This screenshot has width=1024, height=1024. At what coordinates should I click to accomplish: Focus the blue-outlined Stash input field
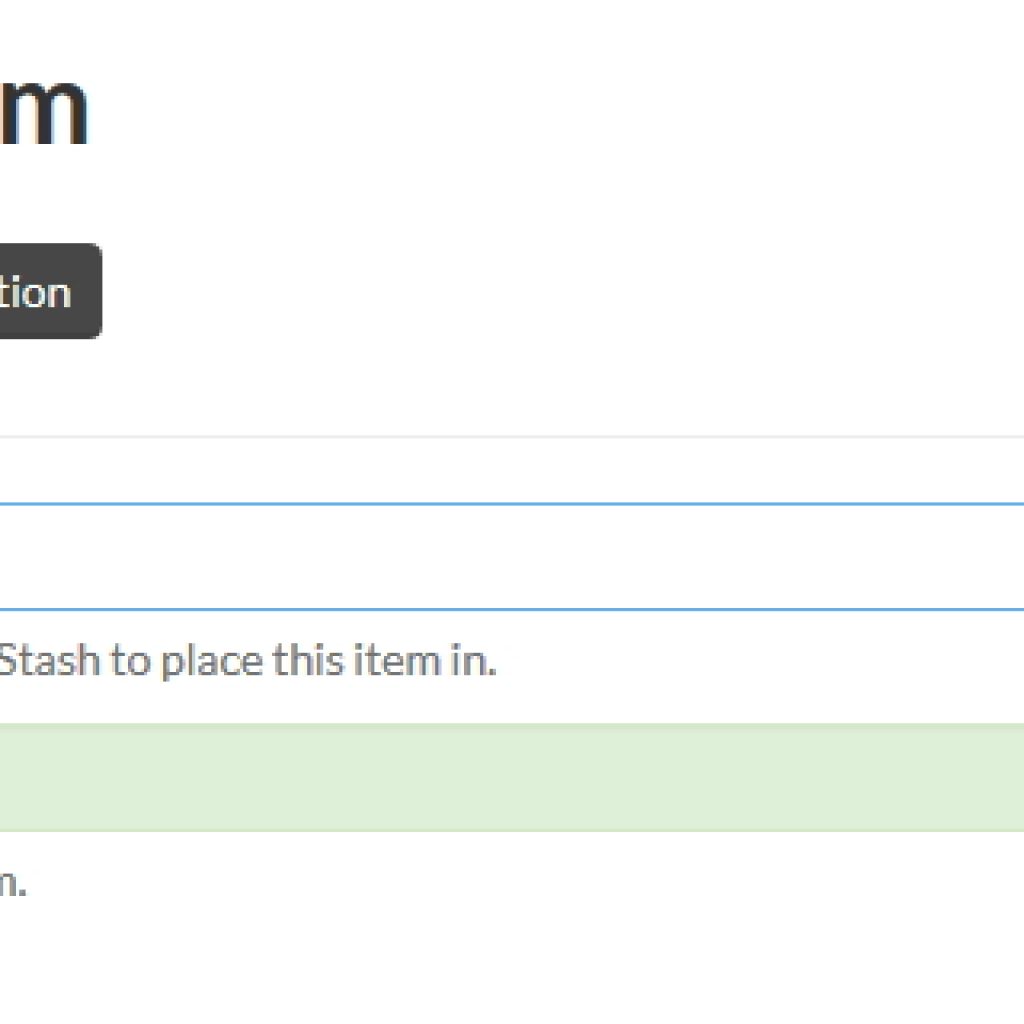tap(512, 557)
